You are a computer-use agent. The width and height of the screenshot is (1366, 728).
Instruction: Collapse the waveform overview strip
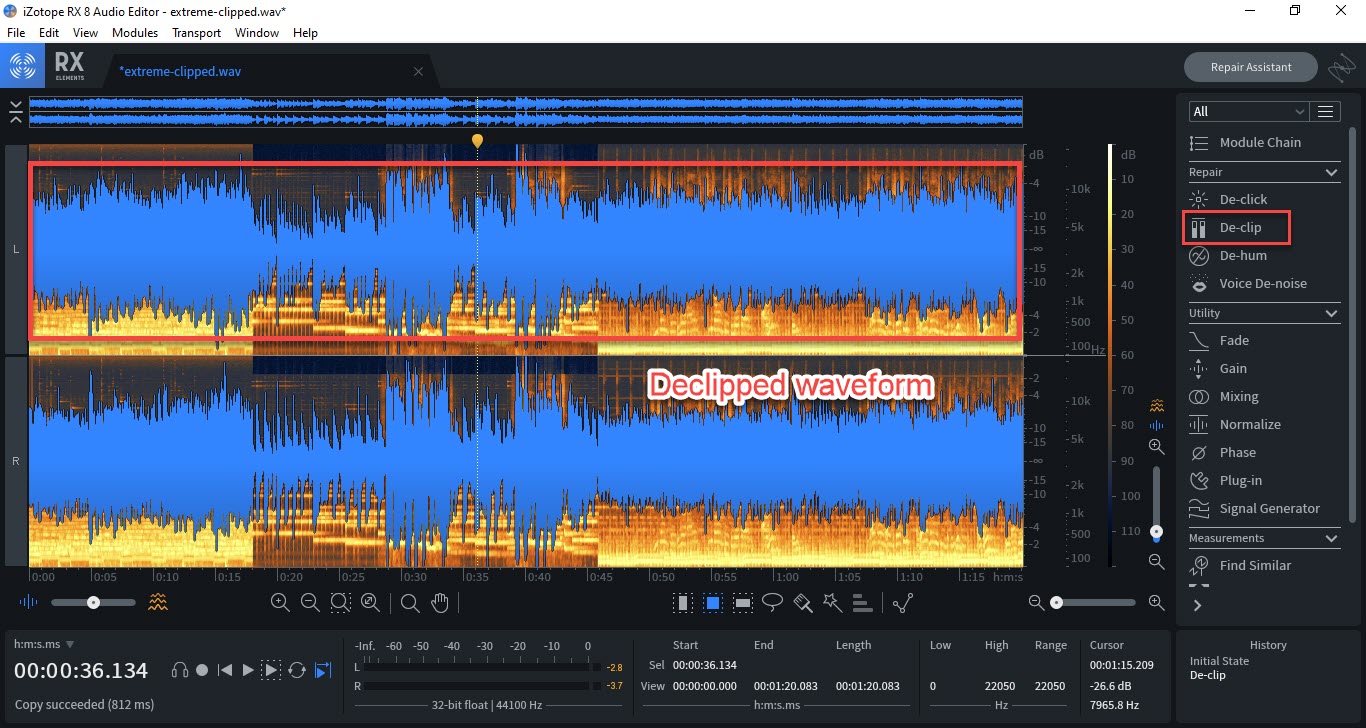[x=15, y=111]
